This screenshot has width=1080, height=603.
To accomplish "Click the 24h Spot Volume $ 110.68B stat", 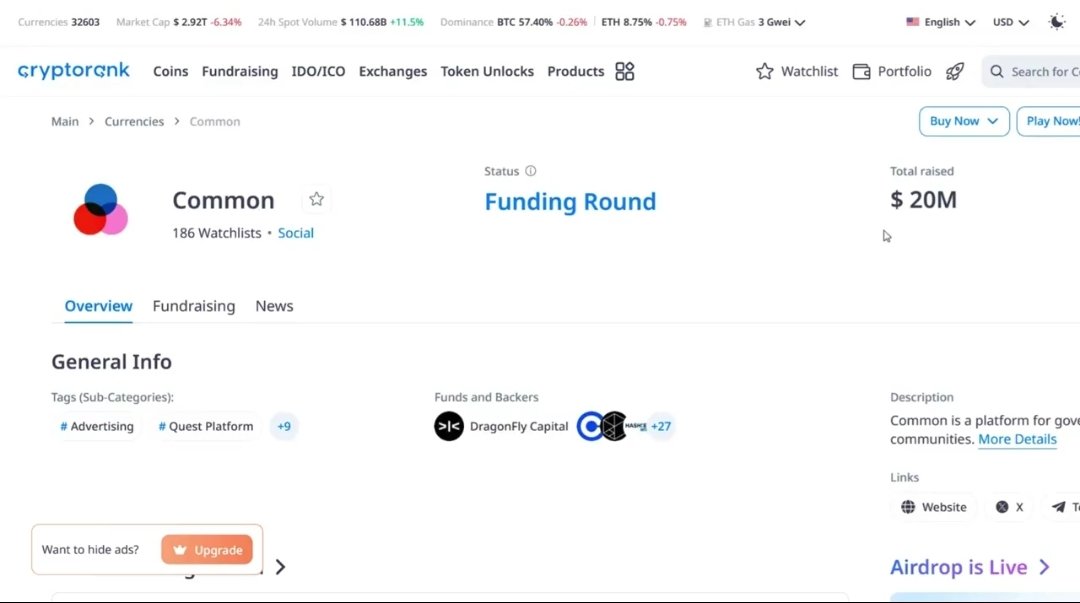I will [x=340, y=22].
